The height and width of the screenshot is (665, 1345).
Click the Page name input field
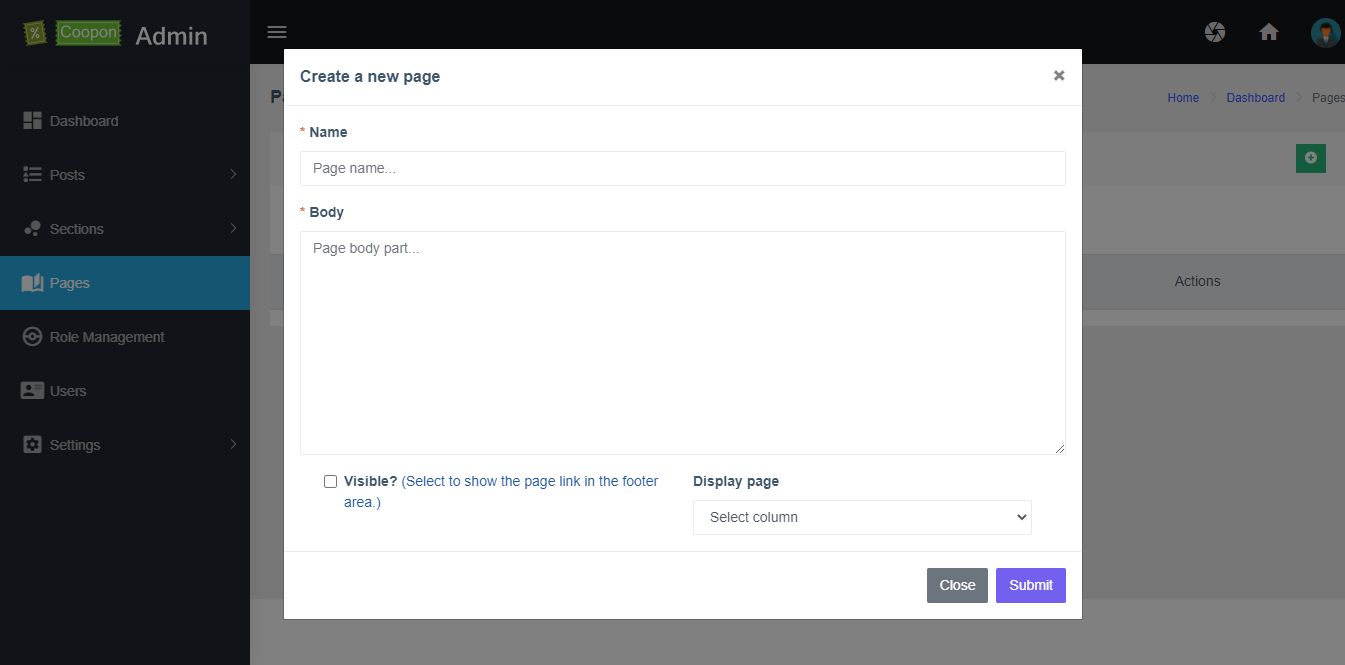point(682,168)
